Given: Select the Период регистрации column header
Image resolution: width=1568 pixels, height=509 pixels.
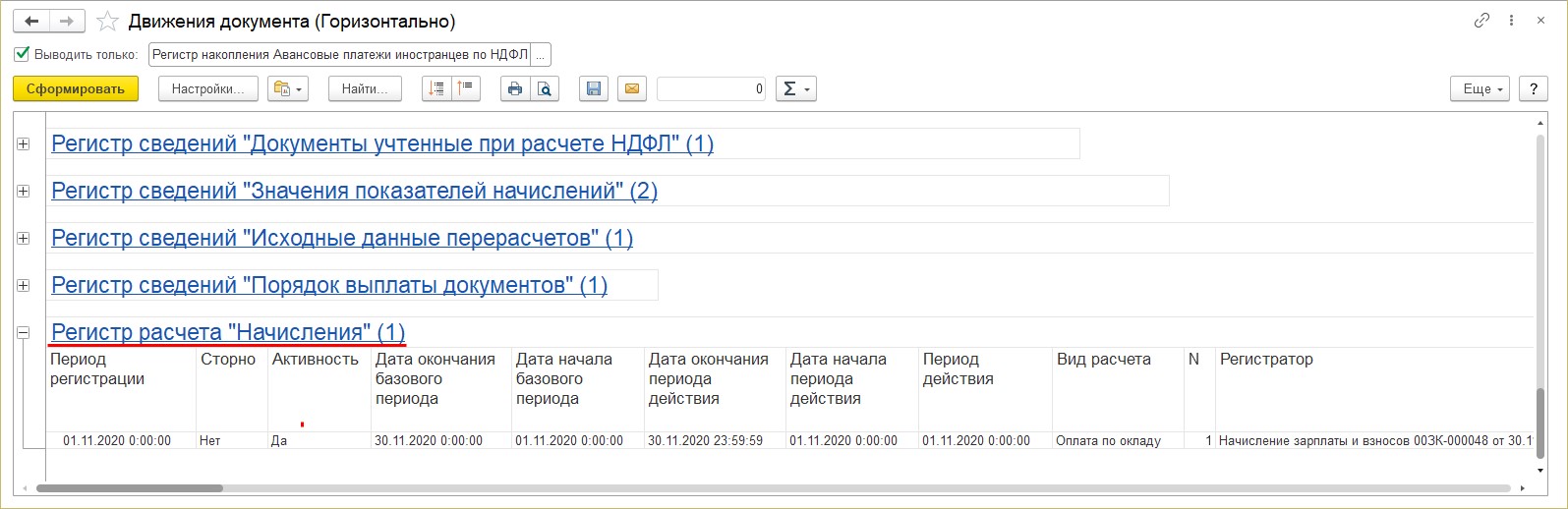Looking at the screenshot, I should coord(121,389).
